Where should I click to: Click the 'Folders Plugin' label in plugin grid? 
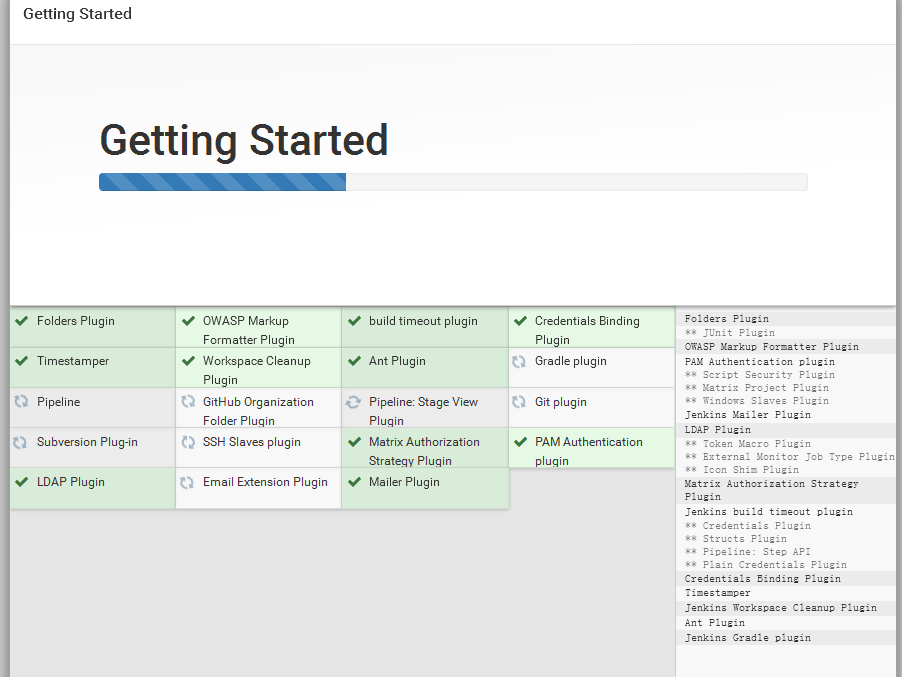click(76, 321)
